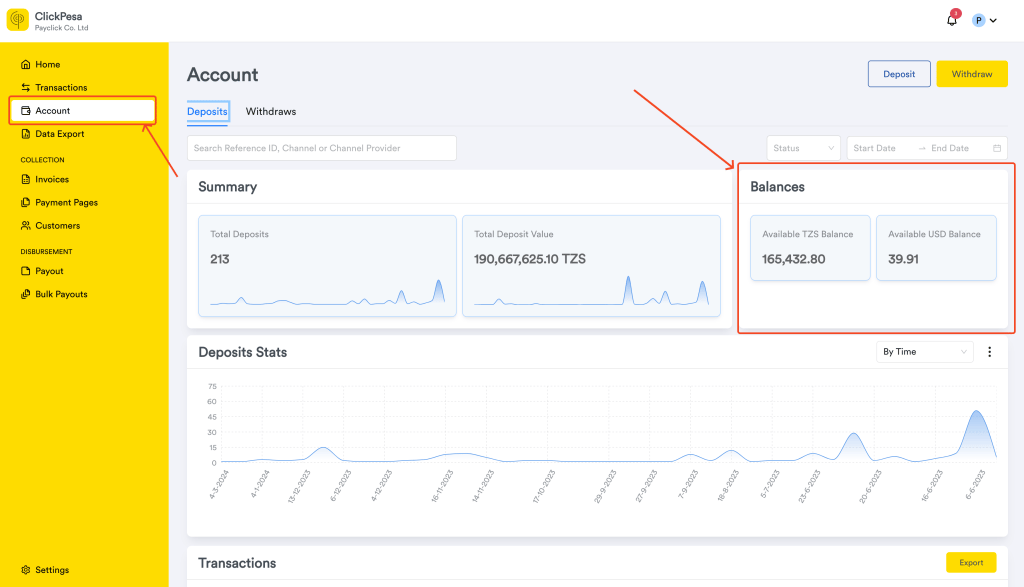Click the Payout folder icon

click(25, 271)
